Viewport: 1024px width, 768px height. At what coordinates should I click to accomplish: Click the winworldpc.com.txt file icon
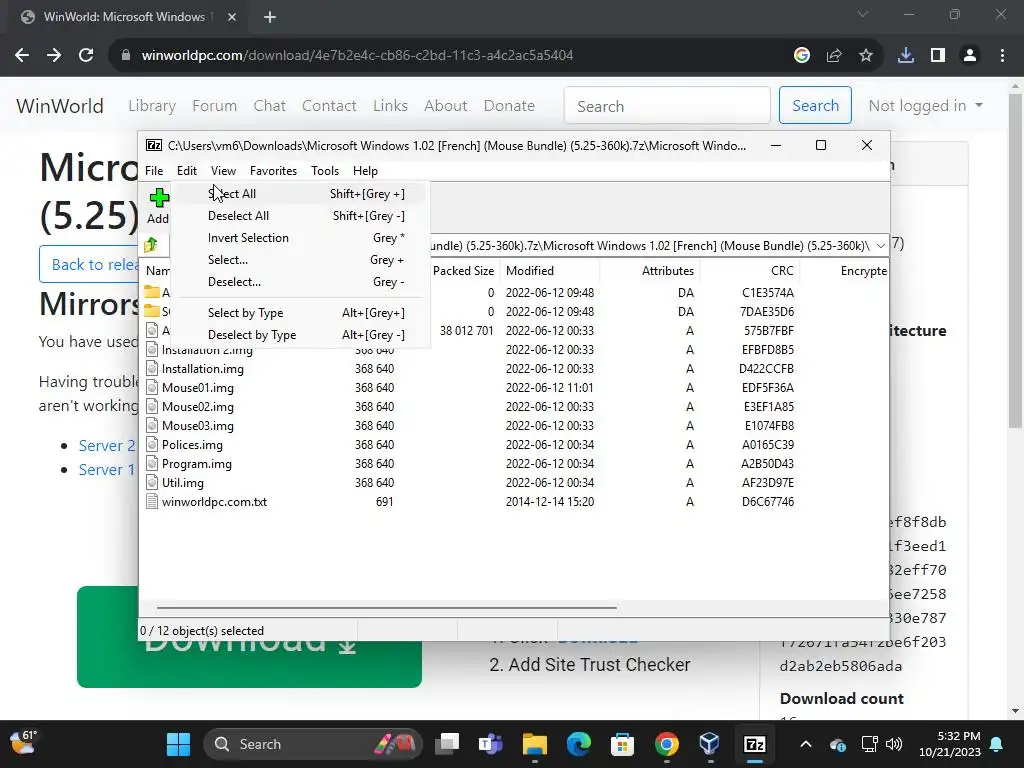coord(152,502)
